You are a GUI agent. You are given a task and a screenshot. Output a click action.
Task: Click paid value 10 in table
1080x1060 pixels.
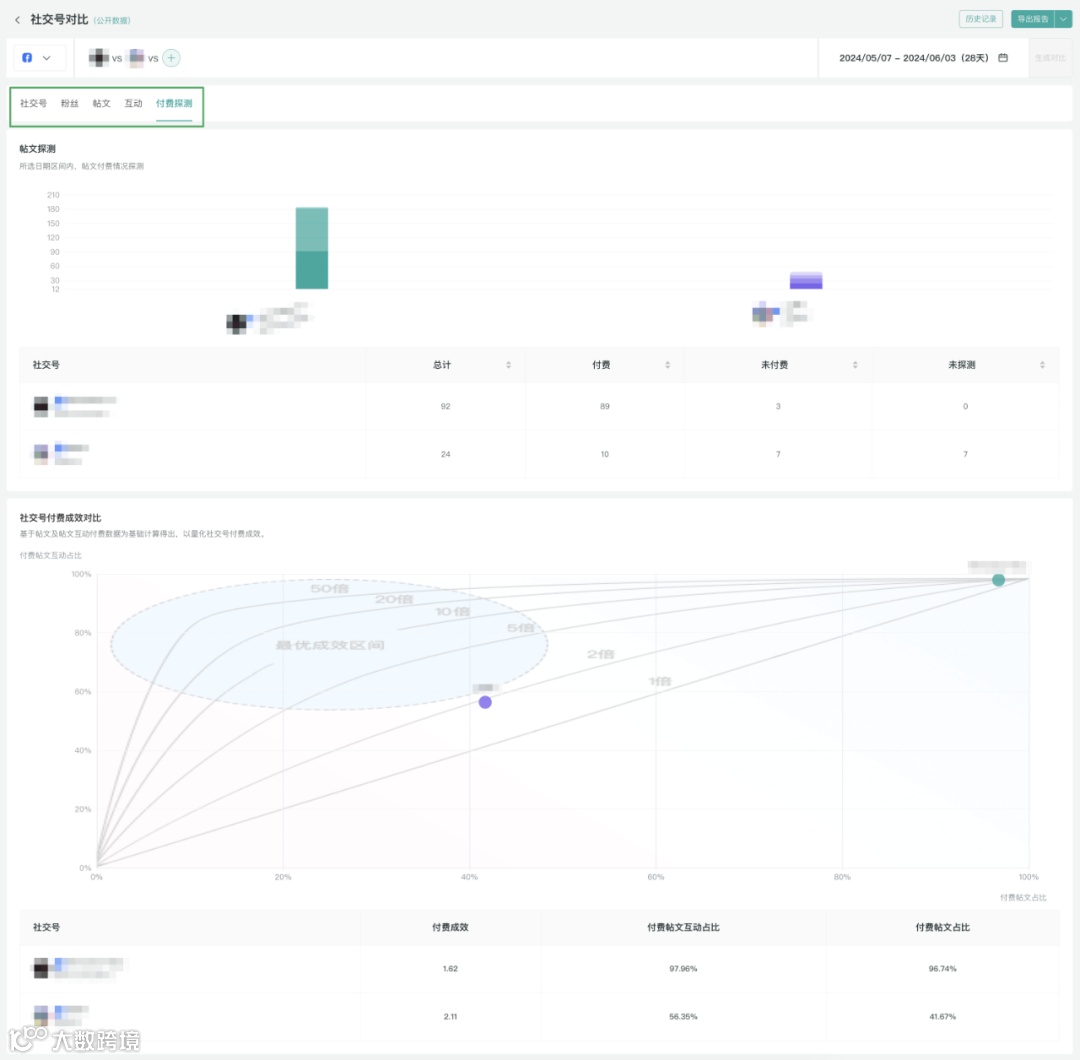605,455
